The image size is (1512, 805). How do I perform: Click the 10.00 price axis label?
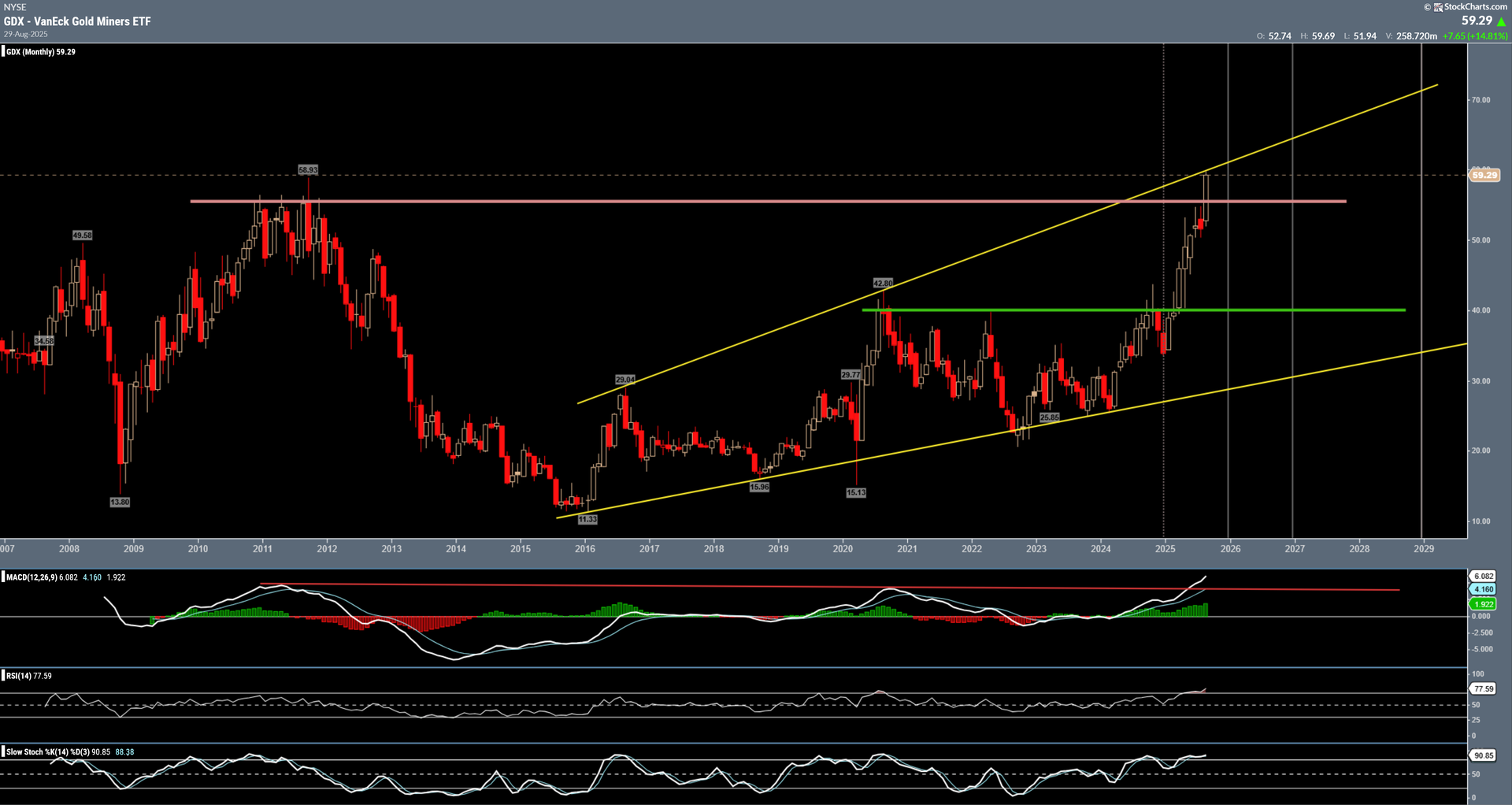(x=1481, y=521)
